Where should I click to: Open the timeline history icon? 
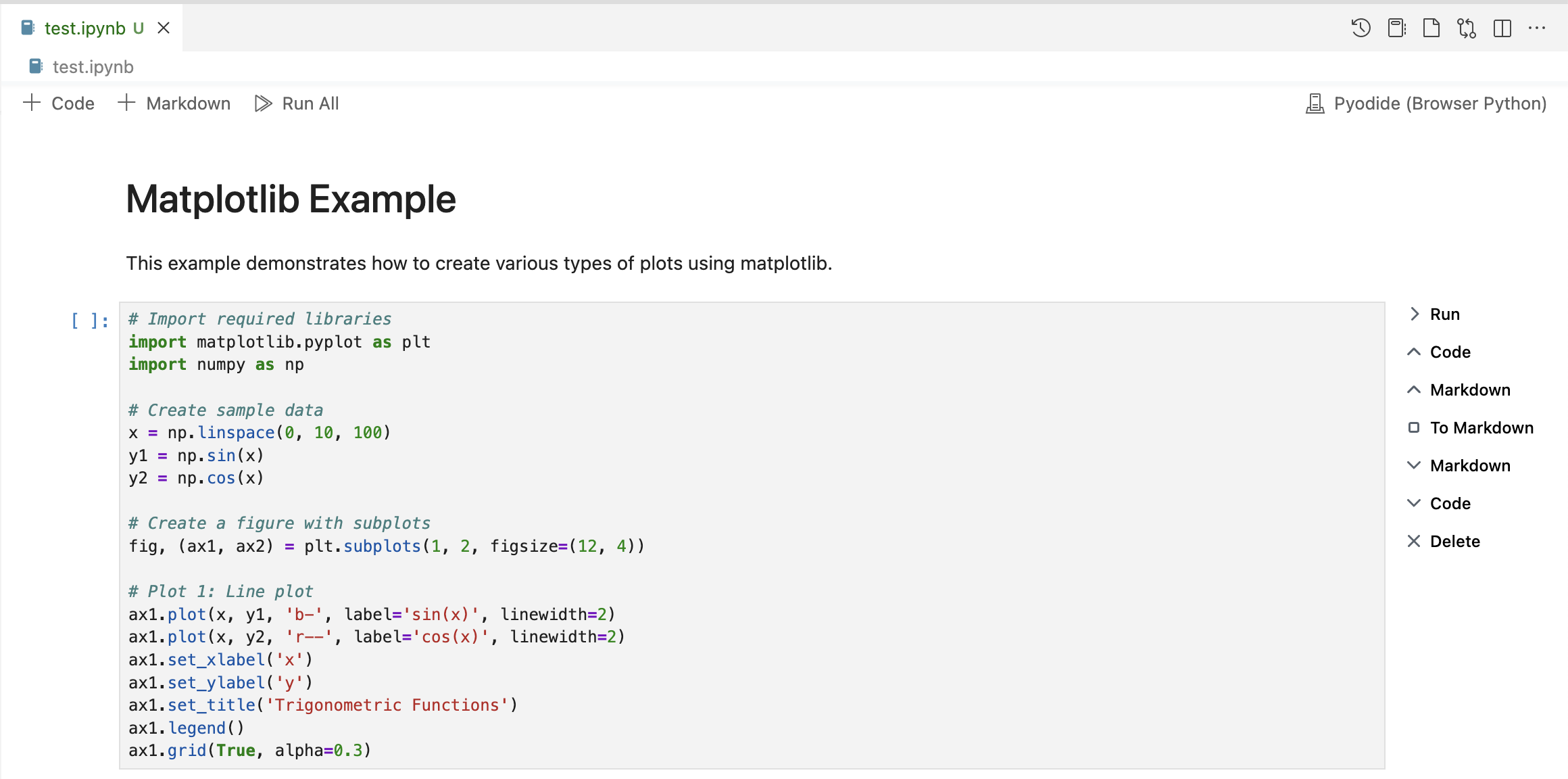pyautogui.click(x=1361, y=28)
